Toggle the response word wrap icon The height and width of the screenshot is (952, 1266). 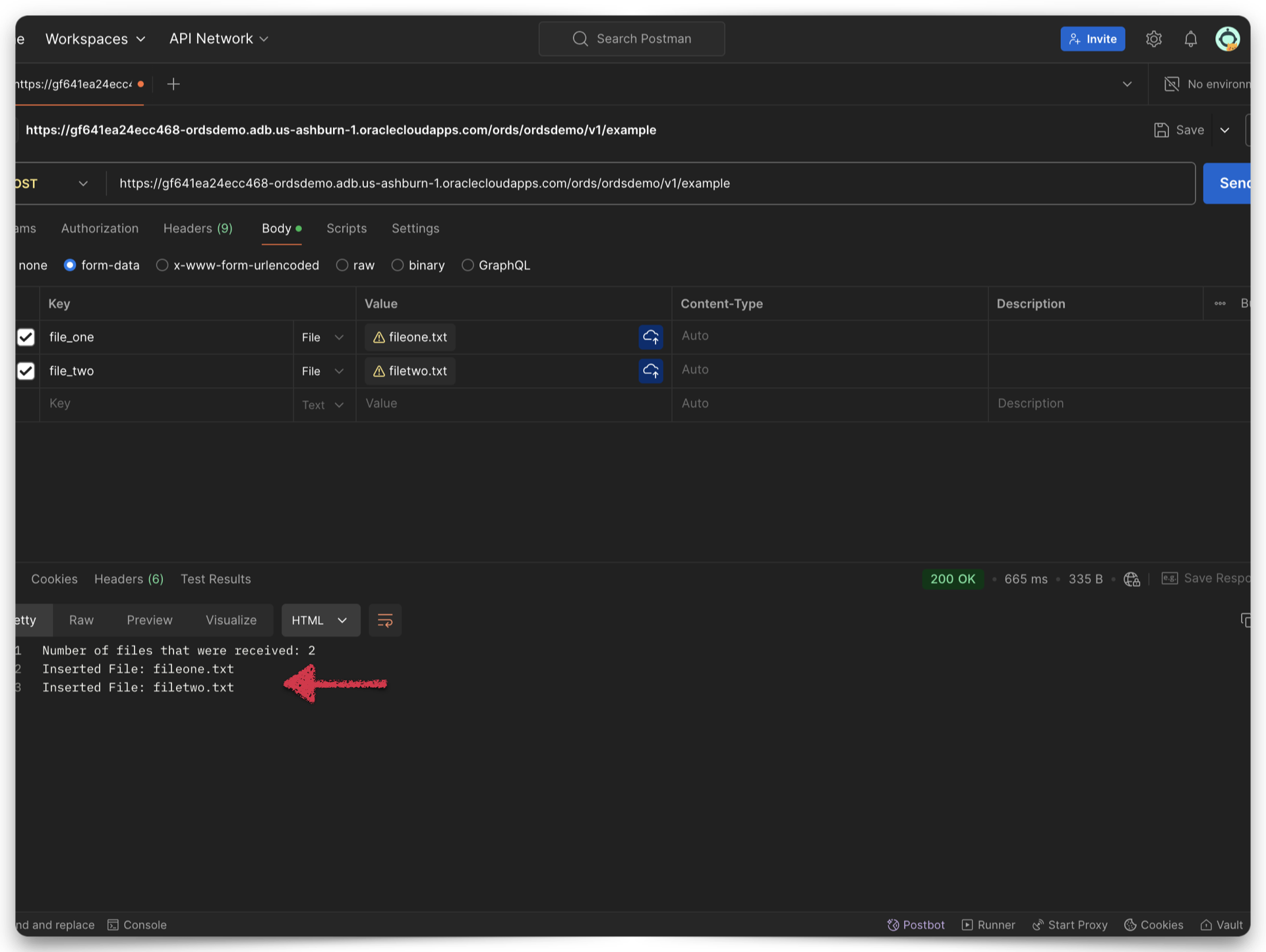click(385, 620)
